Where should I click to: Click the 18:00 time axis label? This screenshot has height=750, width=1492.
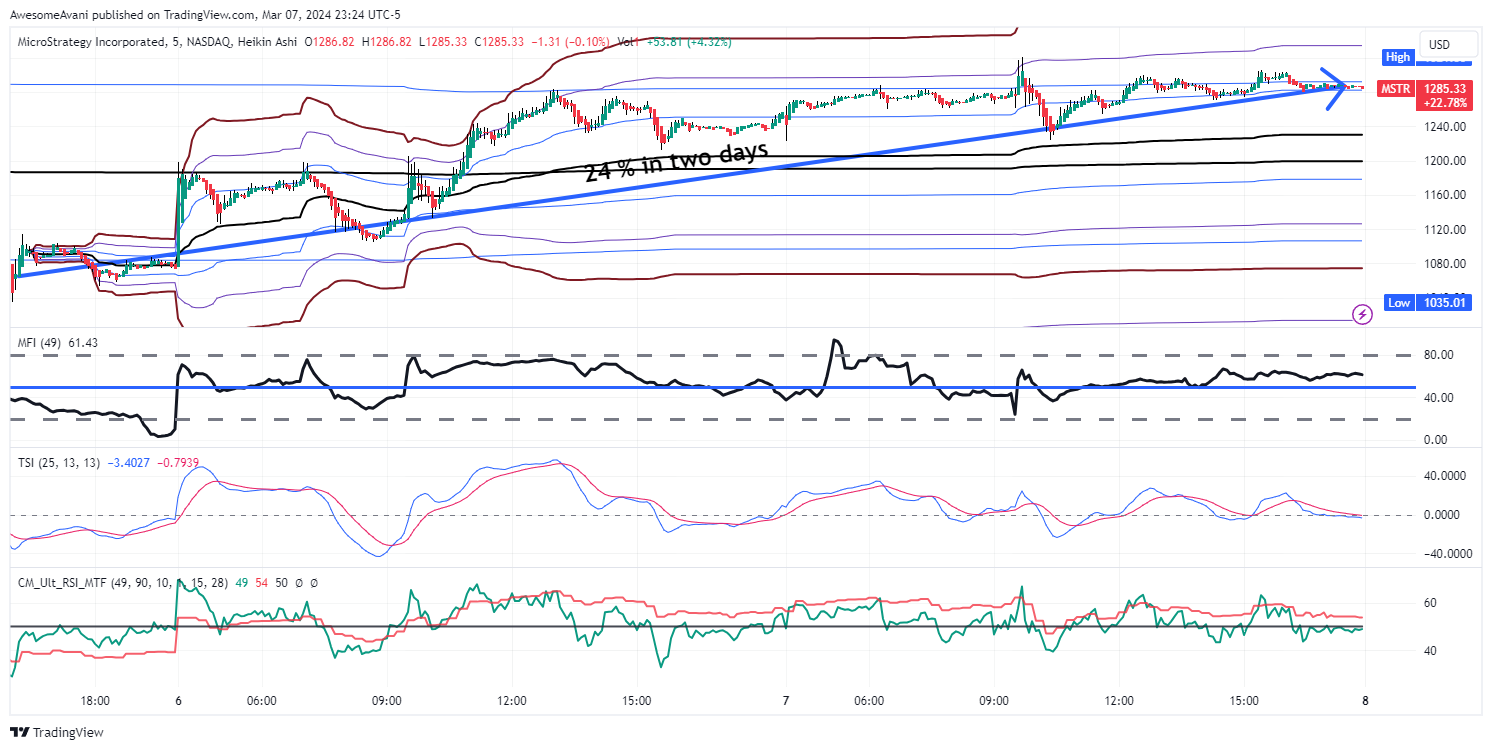[95, 702]
